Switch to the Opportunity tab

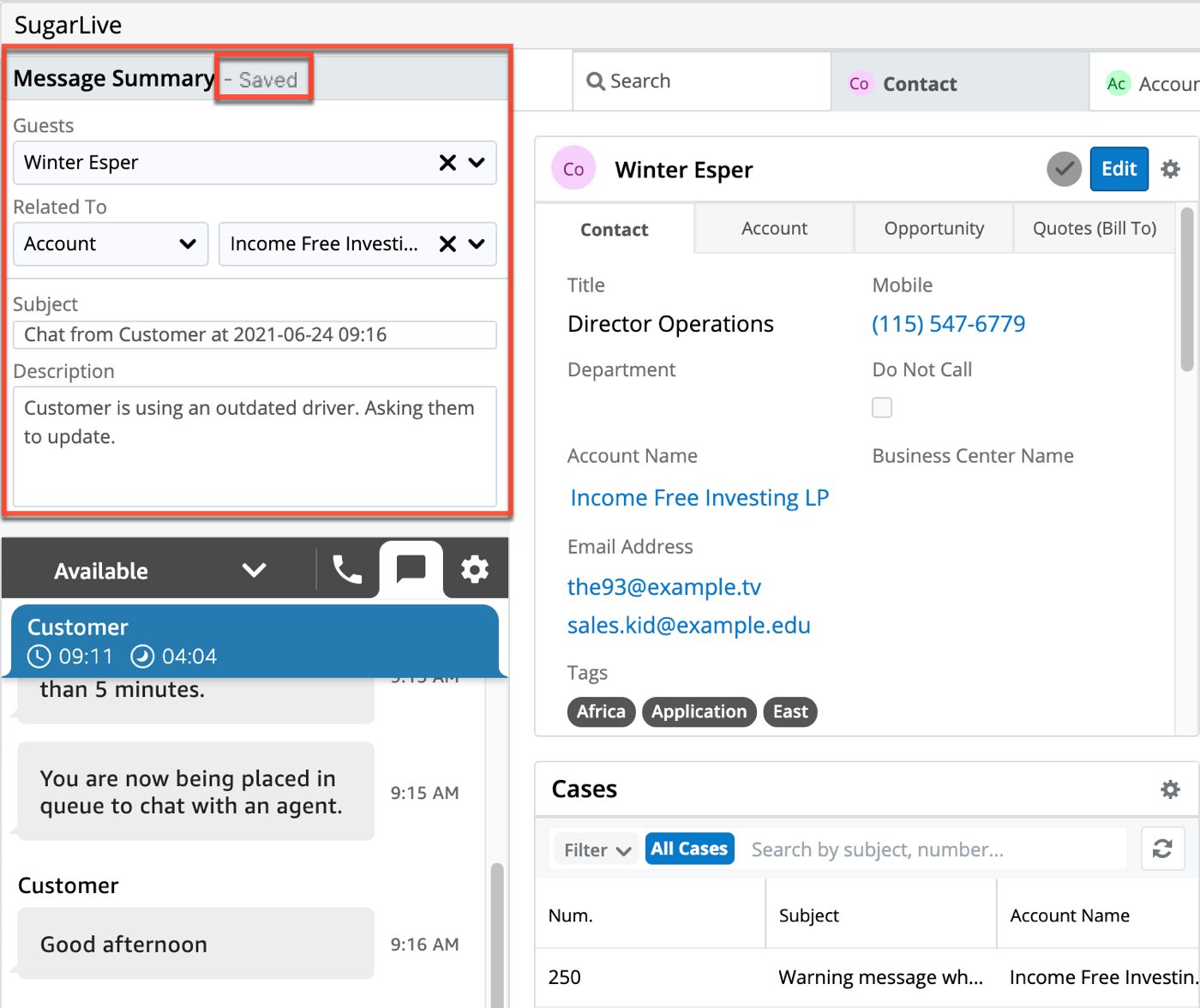[x=933, y=229]
